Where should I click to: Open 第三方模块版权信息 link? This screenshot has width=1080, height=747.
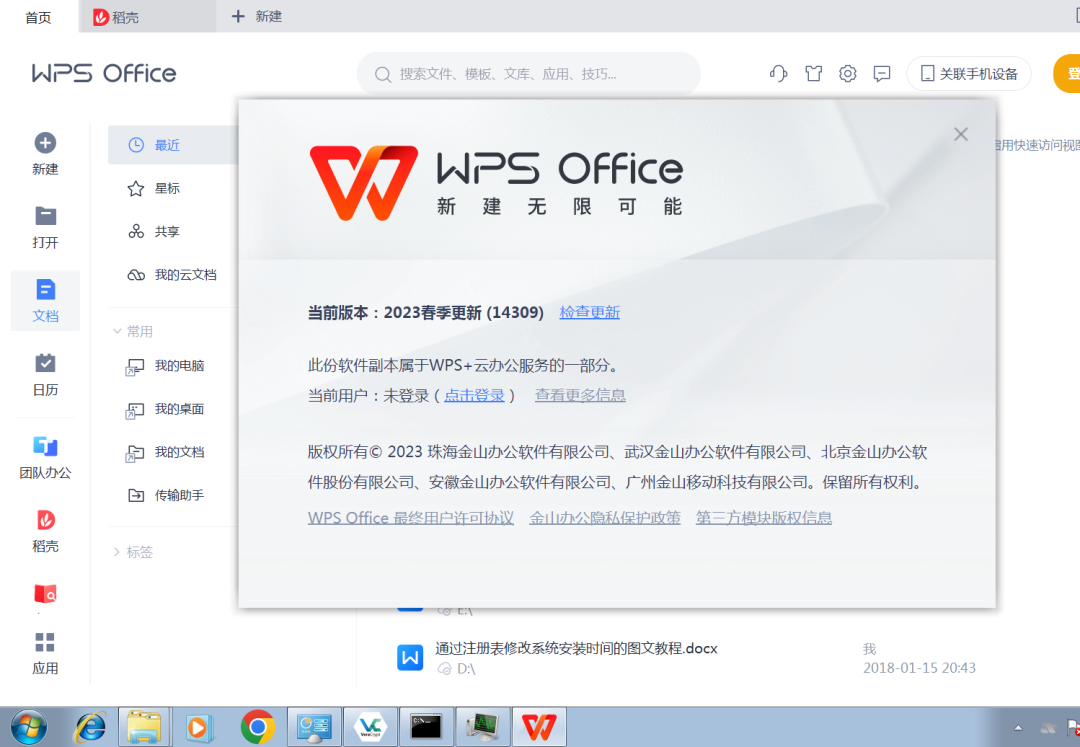(764, 518)
